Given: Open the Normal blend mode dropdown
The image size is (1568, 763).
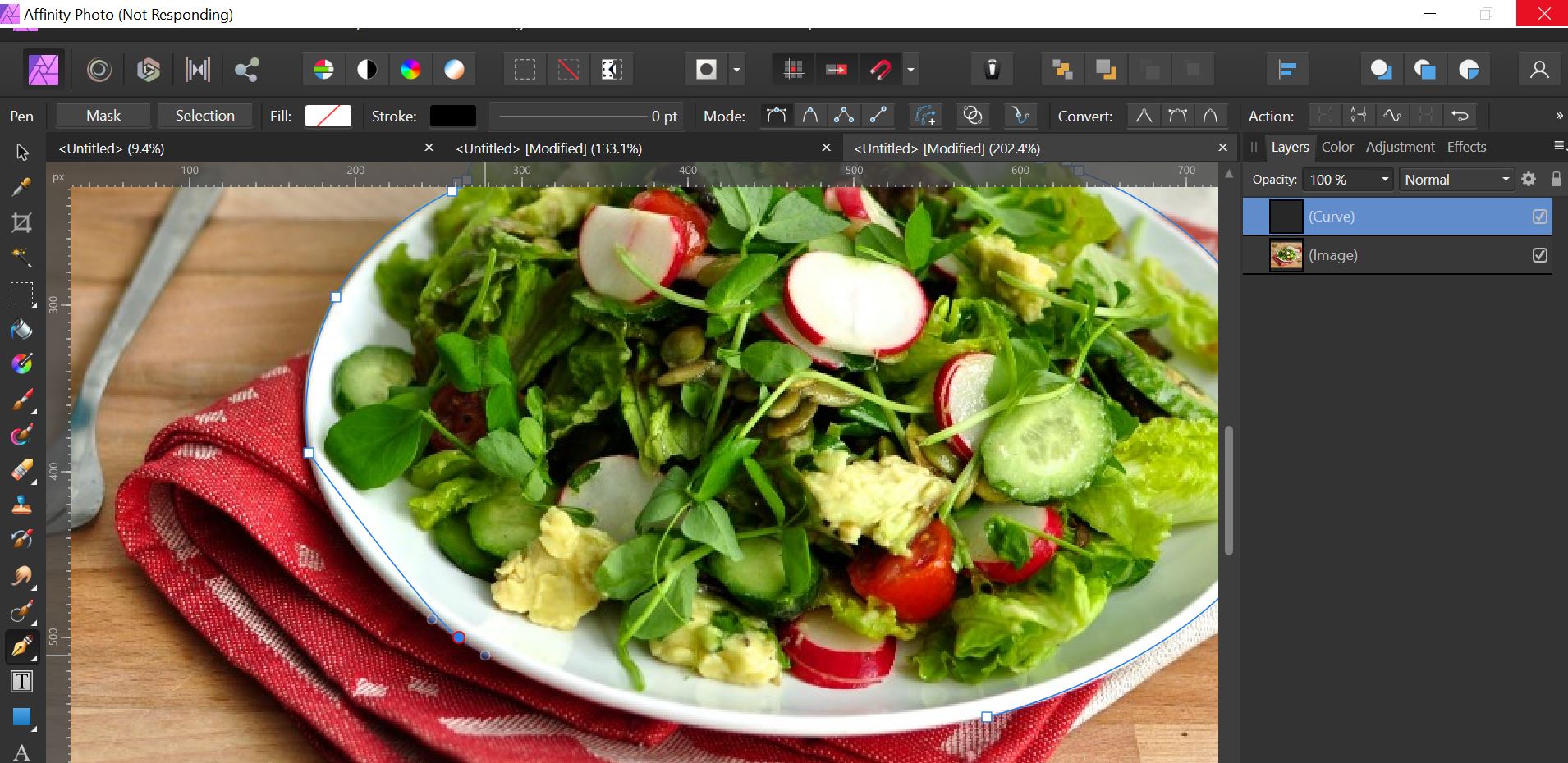Looking at the screenshot, I should 1456,180.
